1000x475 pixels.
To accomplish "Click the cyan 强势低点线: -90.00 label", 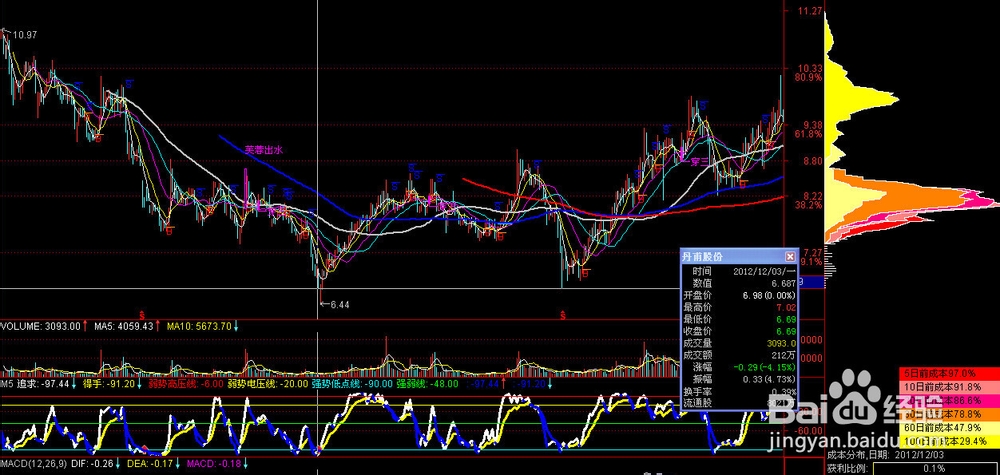I will pyautogui.click(x=351, y=384).
